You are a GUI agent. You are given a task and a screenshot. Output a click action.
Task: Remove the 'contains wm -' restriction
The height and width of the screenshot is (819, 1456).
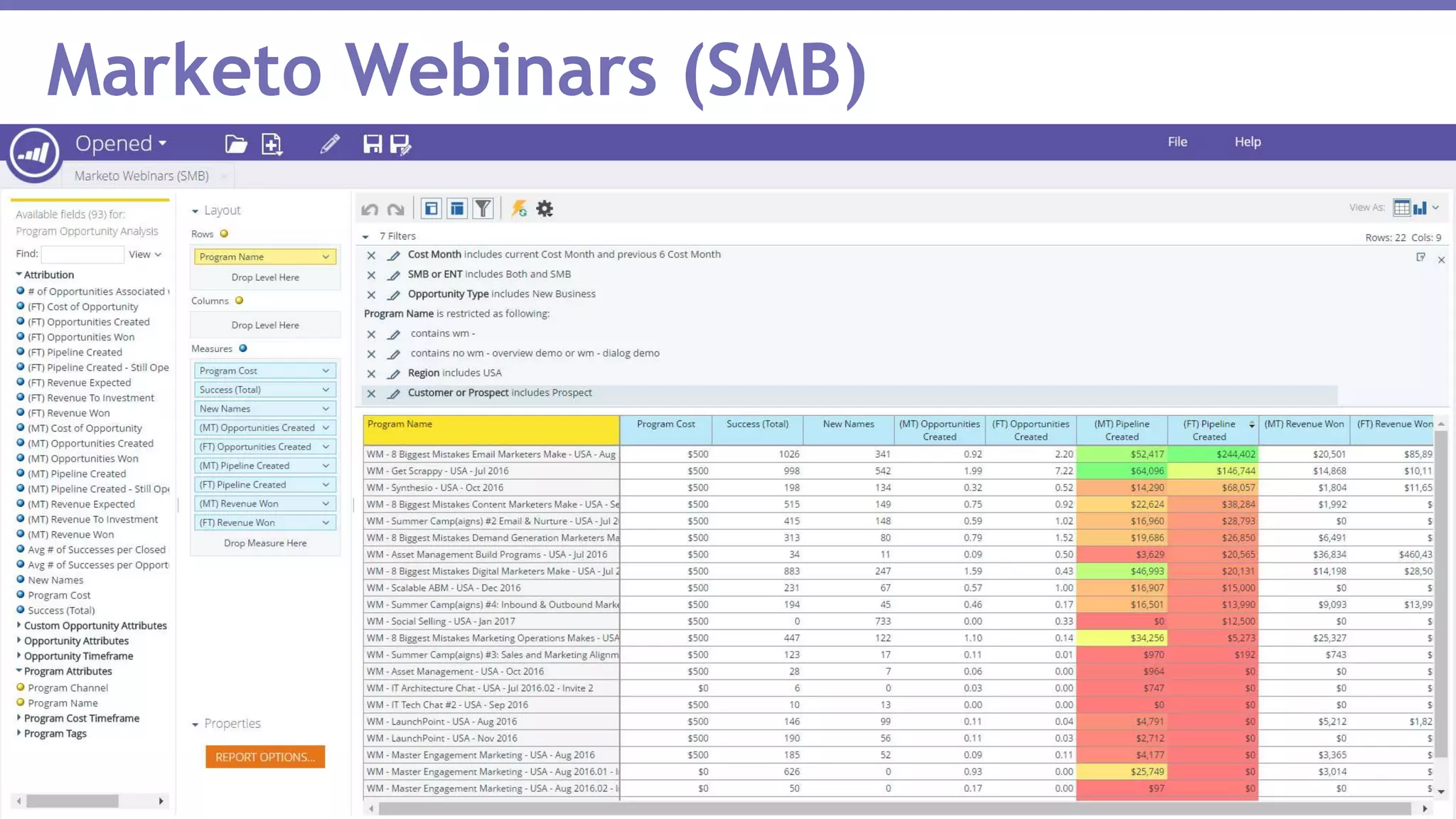[371, 334]
